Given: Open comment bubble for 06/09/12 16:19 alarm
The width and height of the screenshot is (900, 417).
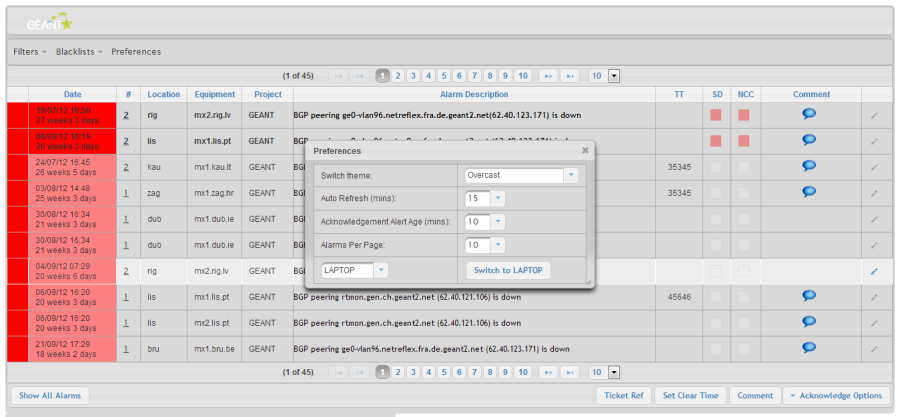Looking at the screenshot, I should click(809, 139).
